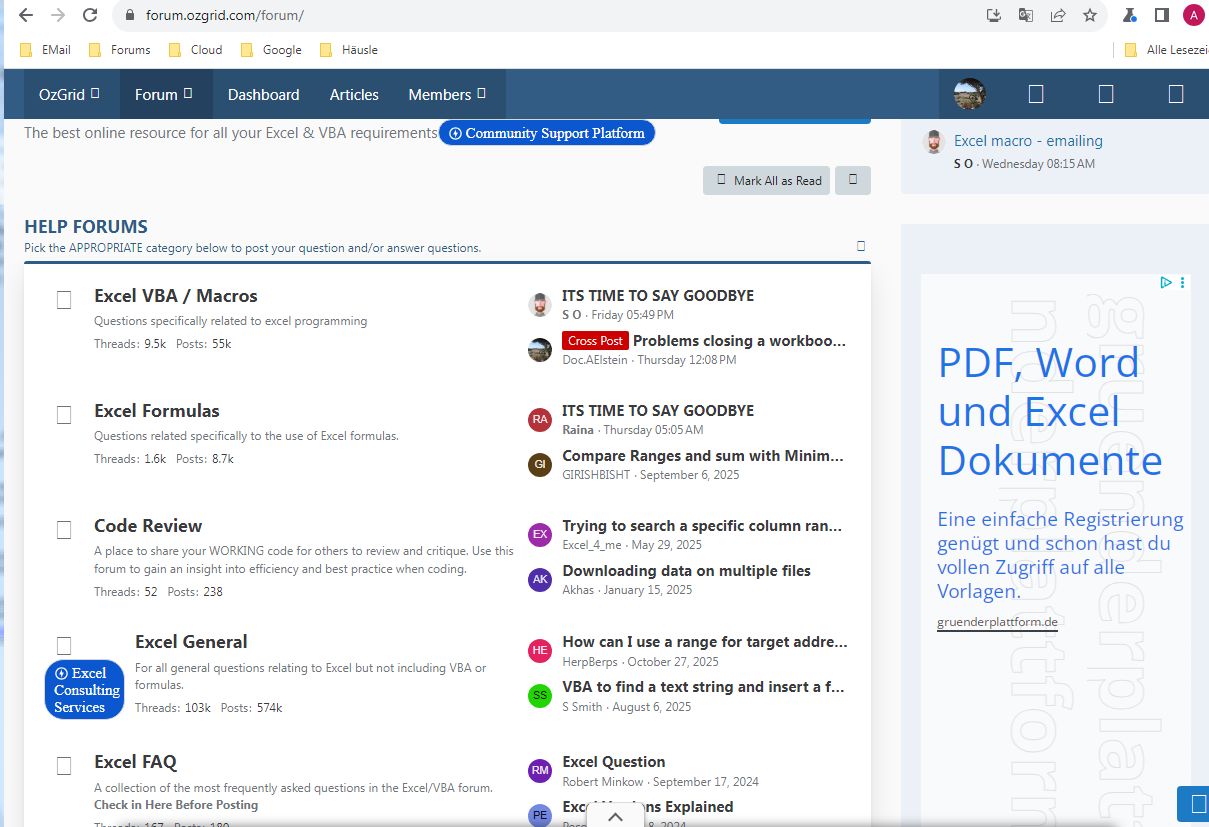Open Raina's RA avatar
Image resolution: width=1209 pixels, height=827 pixels.
540,420
